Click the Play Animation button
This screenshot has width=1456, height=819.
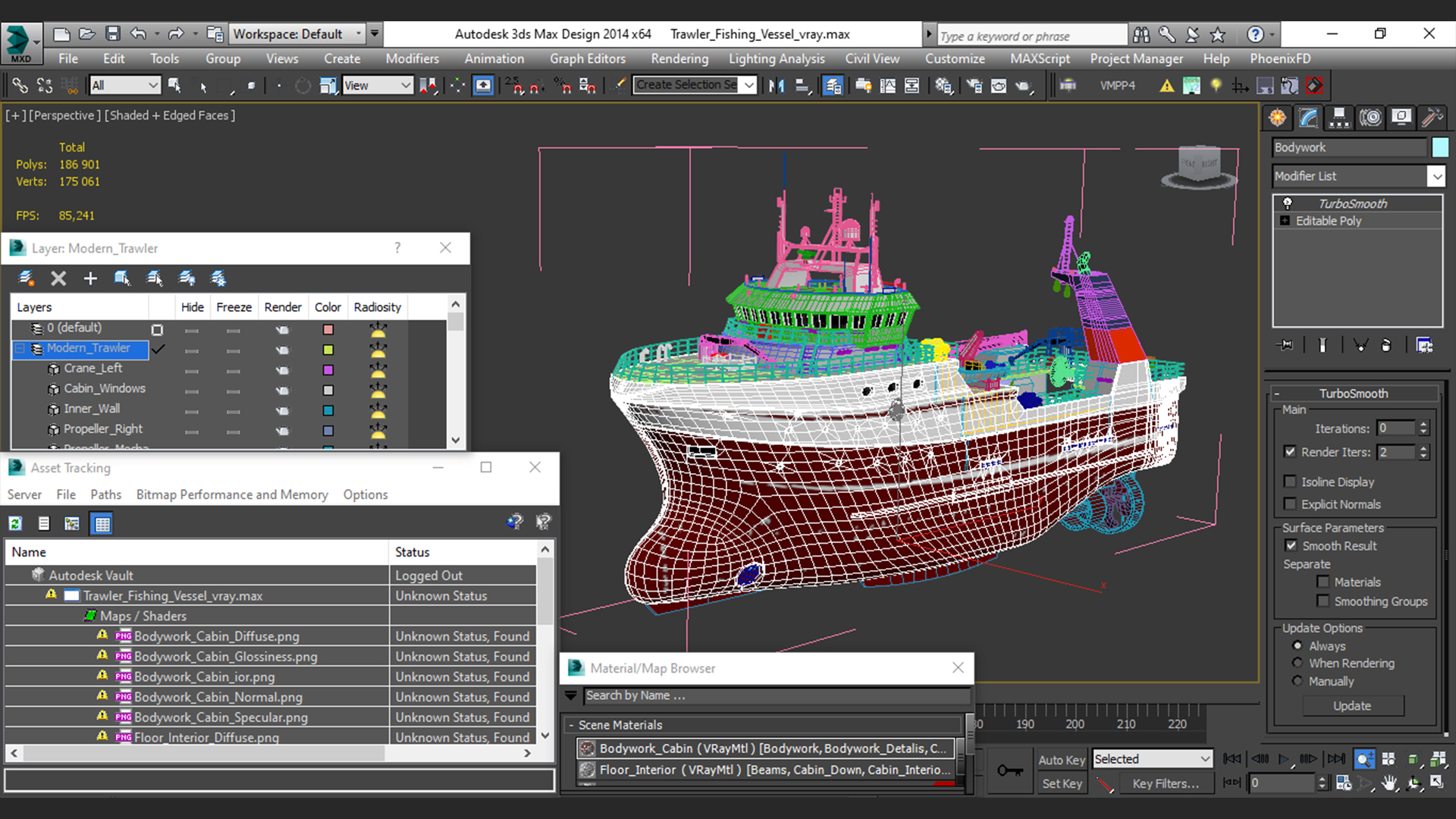pyautogui.click(x=1284, y=758)
